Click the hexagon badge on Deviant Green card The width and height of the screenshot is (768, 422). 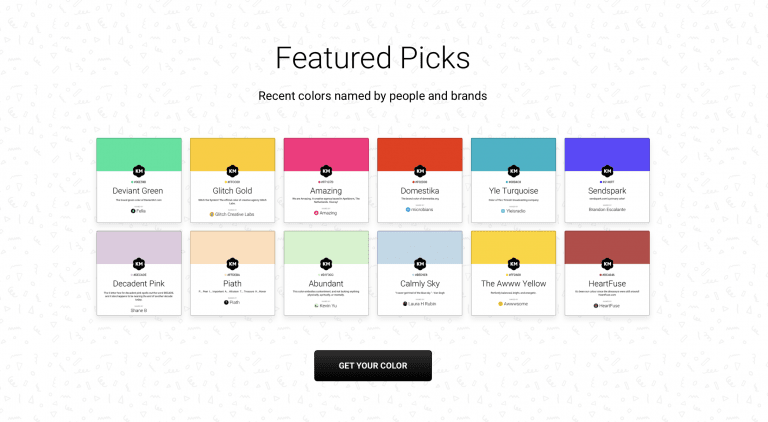click(x=139, y=171)
